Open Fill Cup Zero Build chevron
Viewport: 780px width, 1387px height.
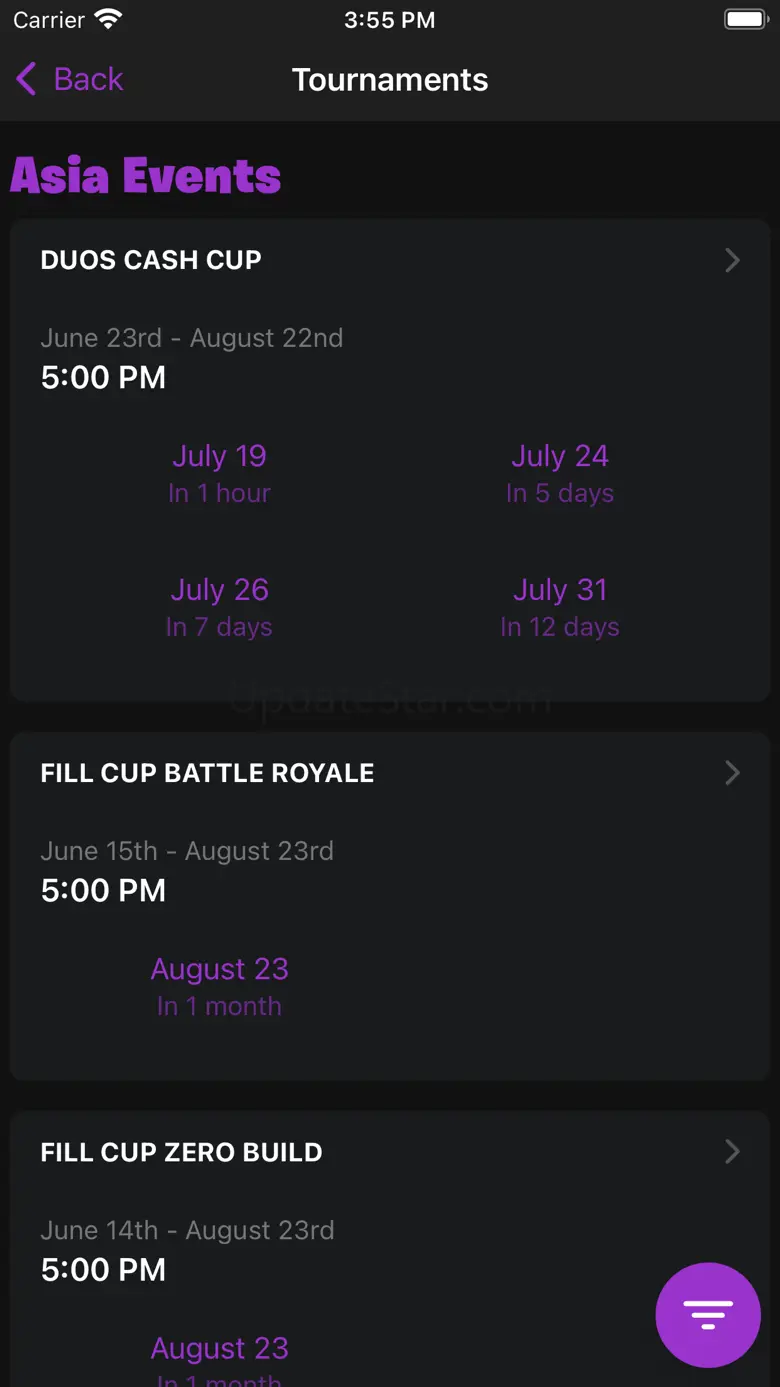tap(732, 1152)
